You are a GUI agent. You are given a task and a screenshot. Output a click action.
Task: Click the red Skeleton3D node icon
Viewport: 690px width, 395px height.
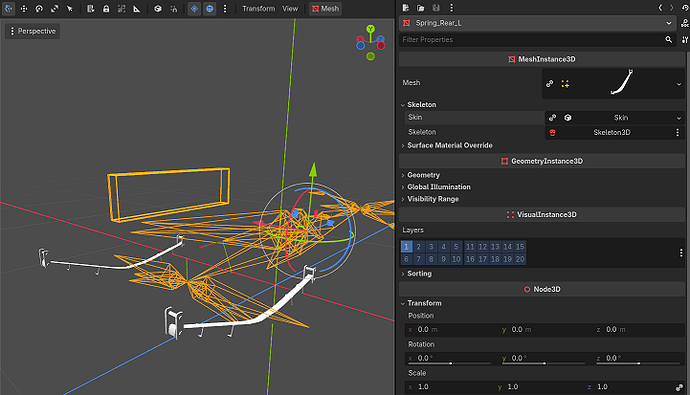552,132
